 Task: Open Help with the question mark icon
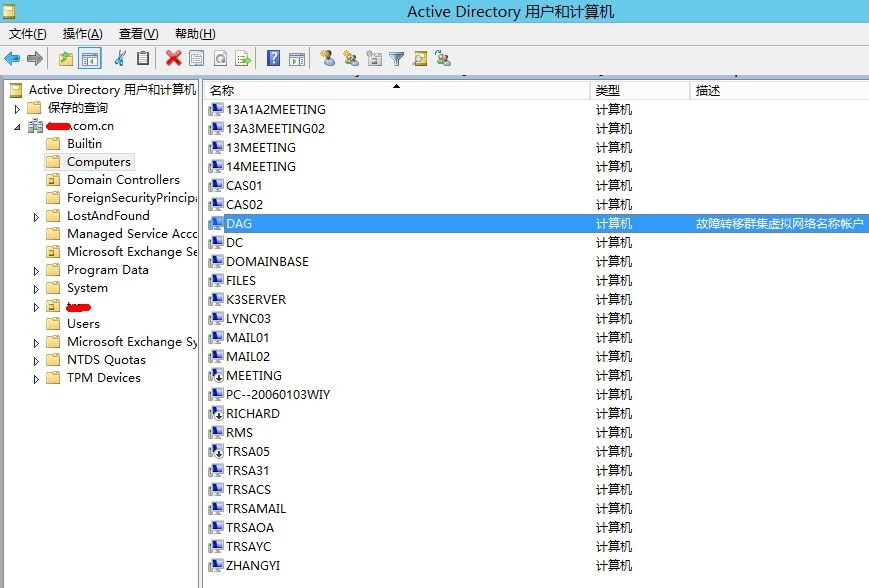(x=274, y=58)
